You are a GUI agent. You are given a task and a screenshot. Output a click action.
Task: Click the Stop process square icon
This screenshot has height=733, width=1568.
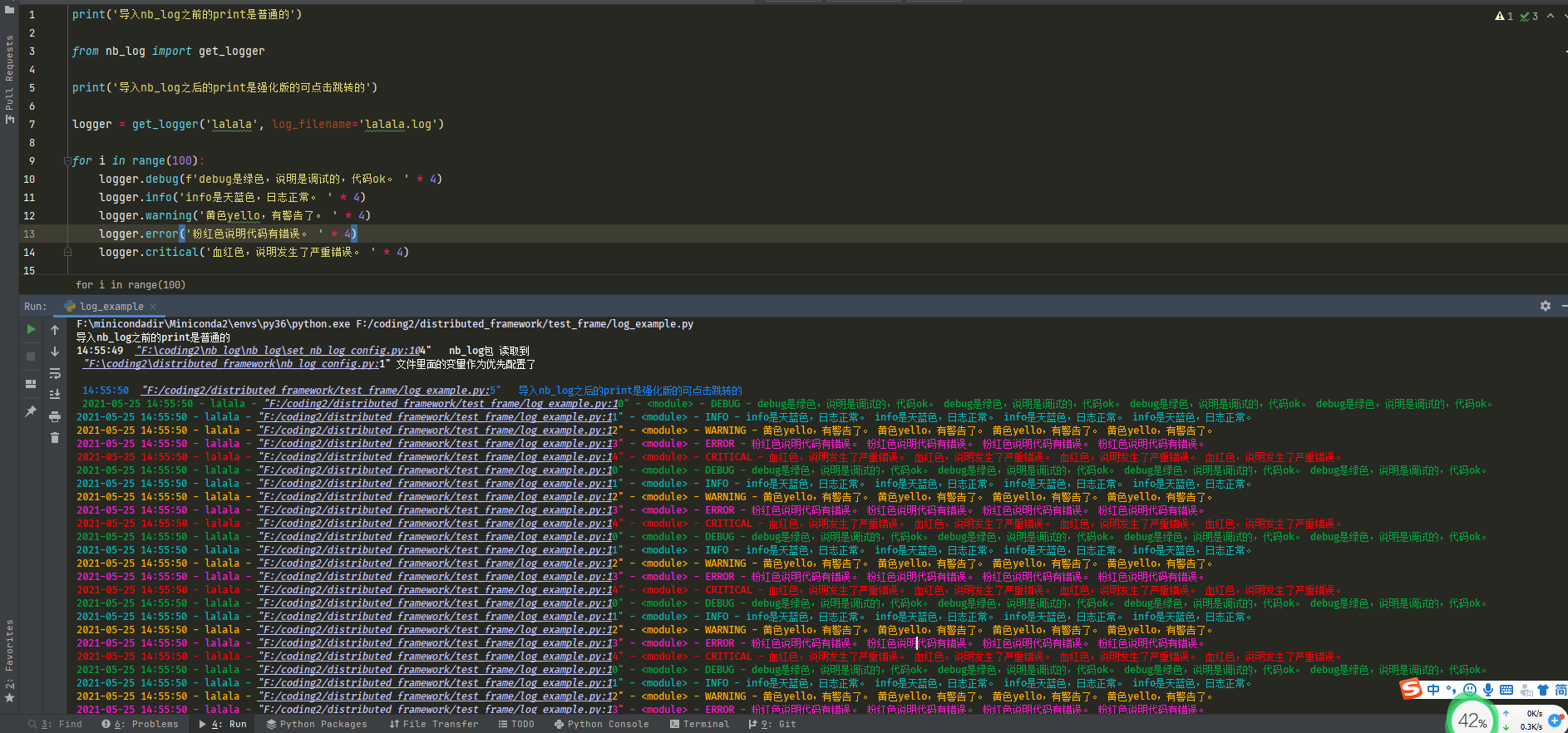[31, 357]
